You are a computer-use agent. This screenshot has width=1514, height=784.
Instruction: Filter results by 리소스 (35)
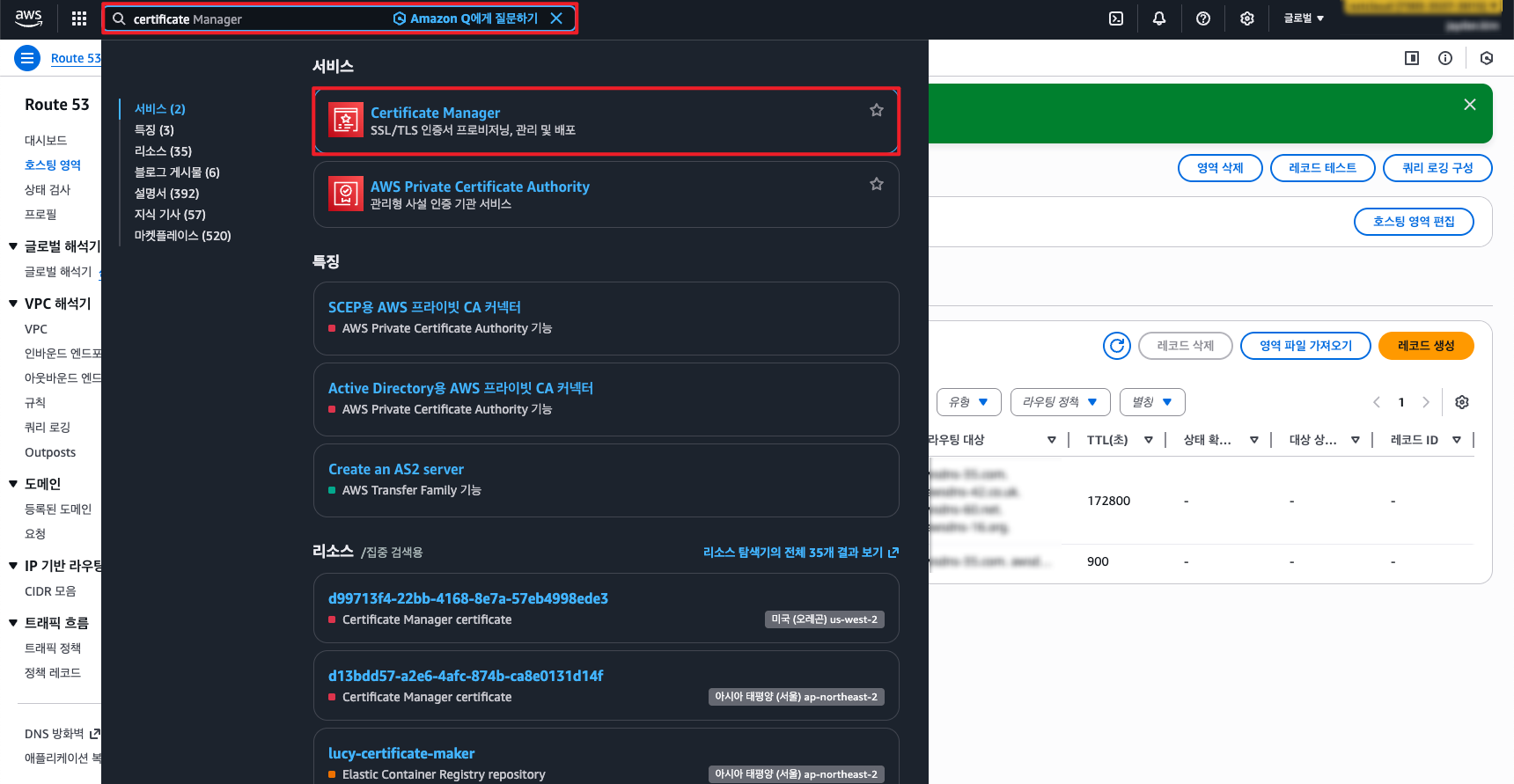coord(163,151)
